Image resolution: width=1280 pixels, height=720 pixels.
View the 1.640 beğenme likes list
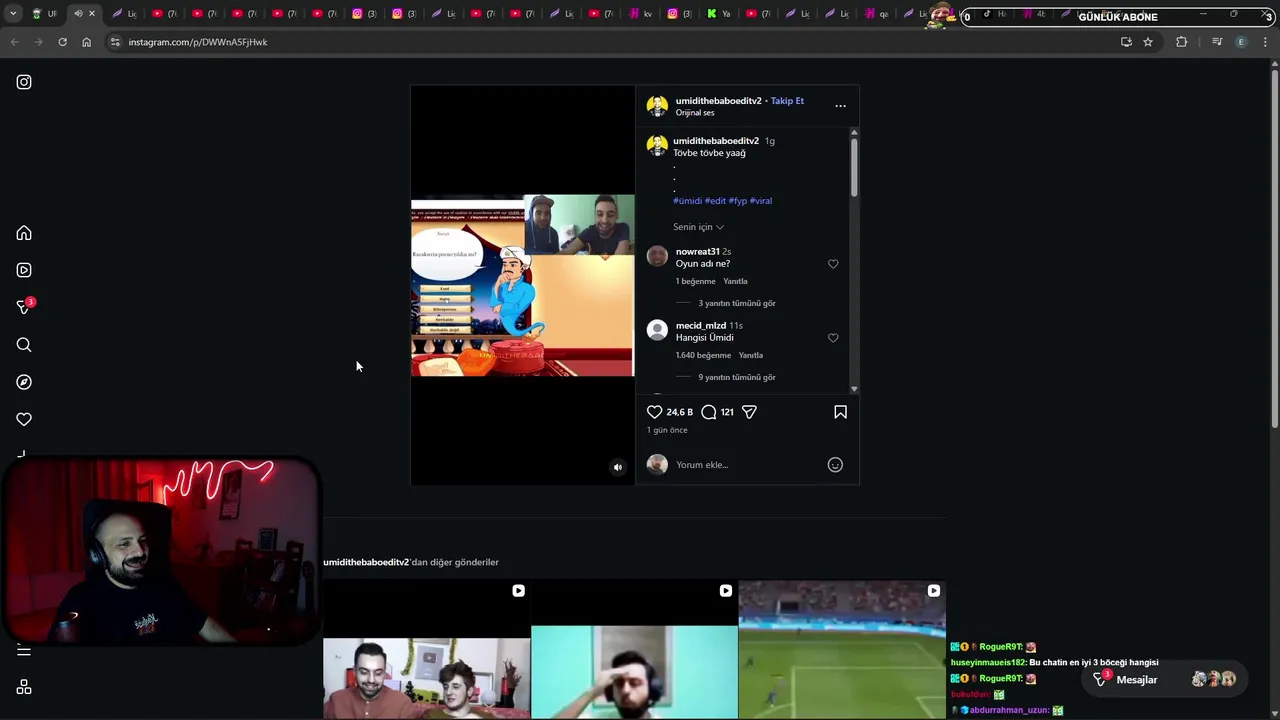click(703, 356)
